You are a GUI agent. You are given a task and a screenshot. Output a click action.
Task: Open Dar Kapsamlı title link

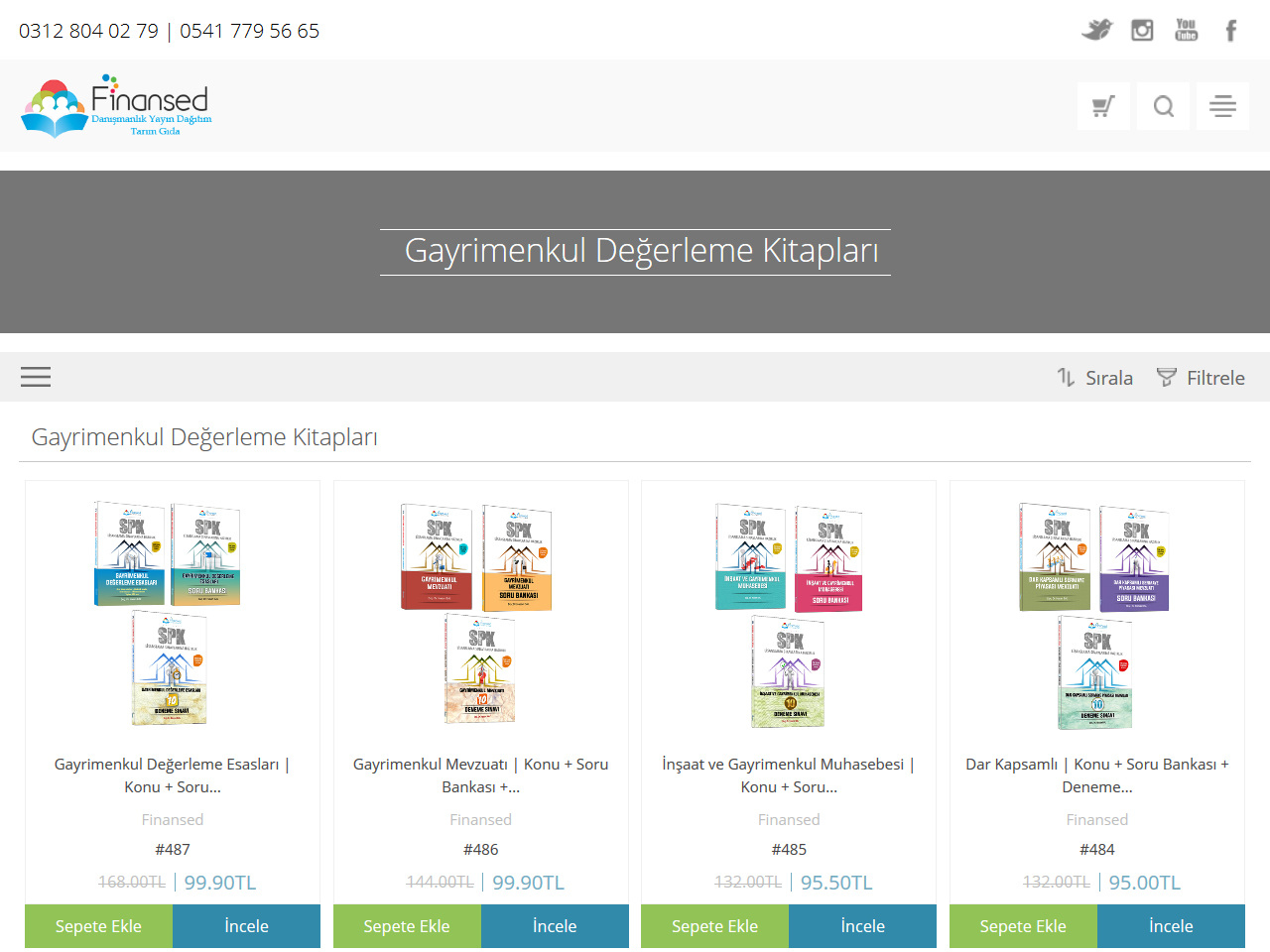[x=1097, y=775]
